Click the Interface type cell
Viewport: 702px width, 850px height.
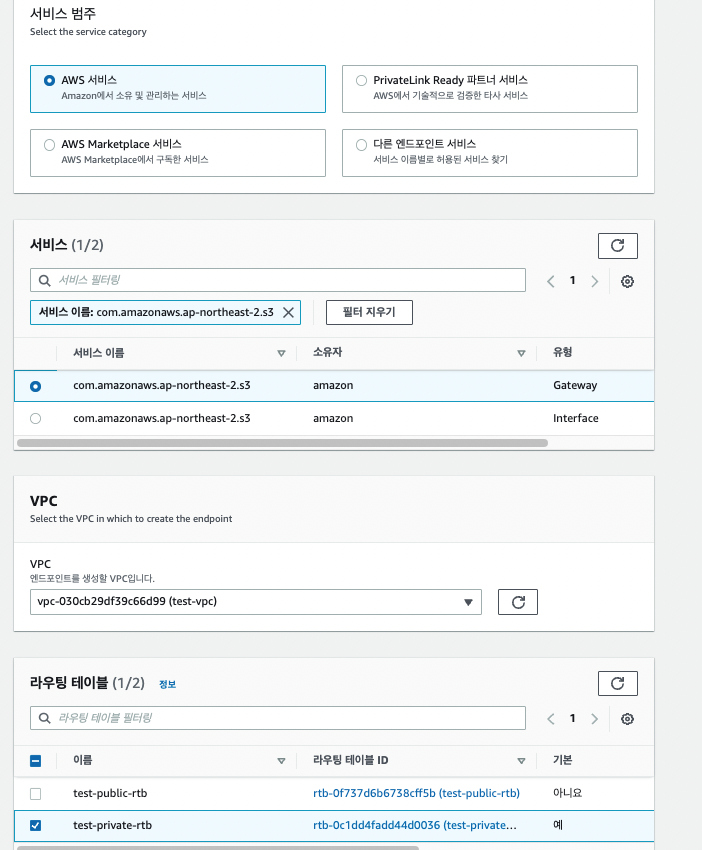click(x=576, y=418)
